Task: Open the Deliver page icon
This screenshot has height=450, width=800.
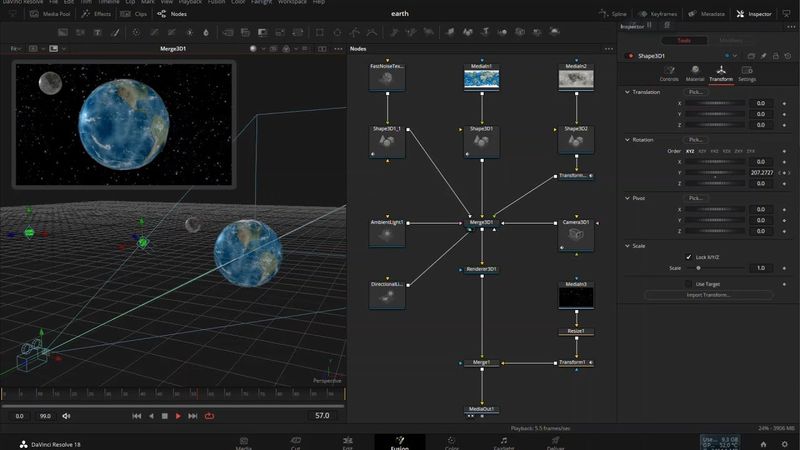Action: click(x=555, y=442)
